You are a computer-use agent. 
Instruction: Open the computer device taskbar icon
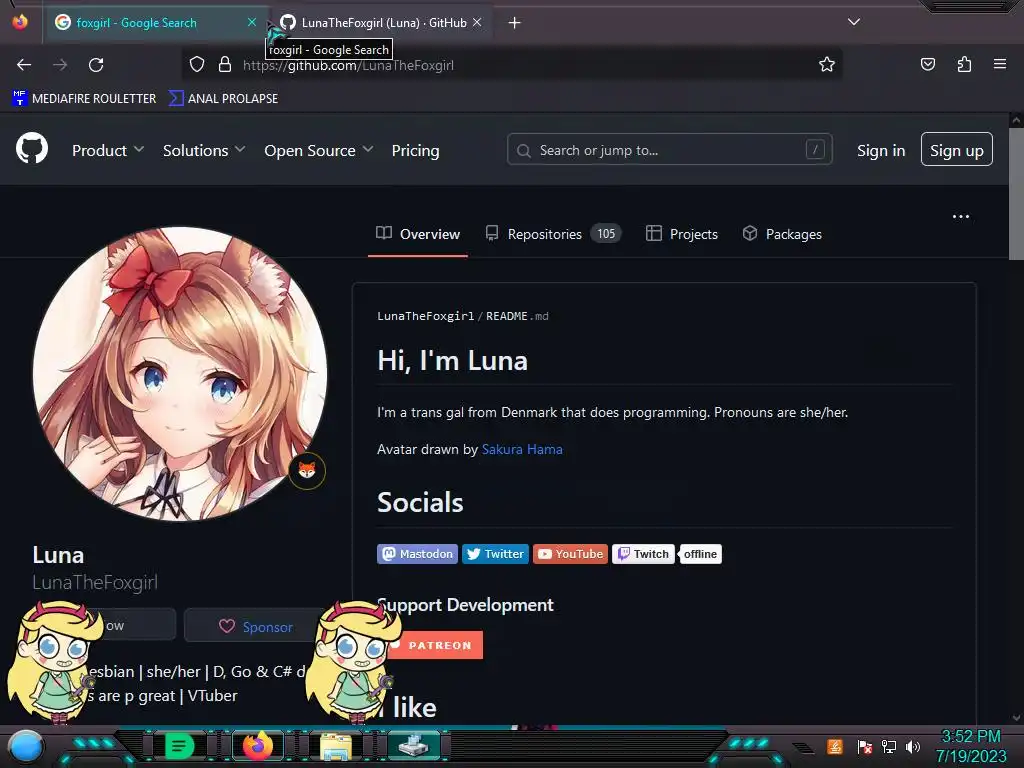(414, 746)
